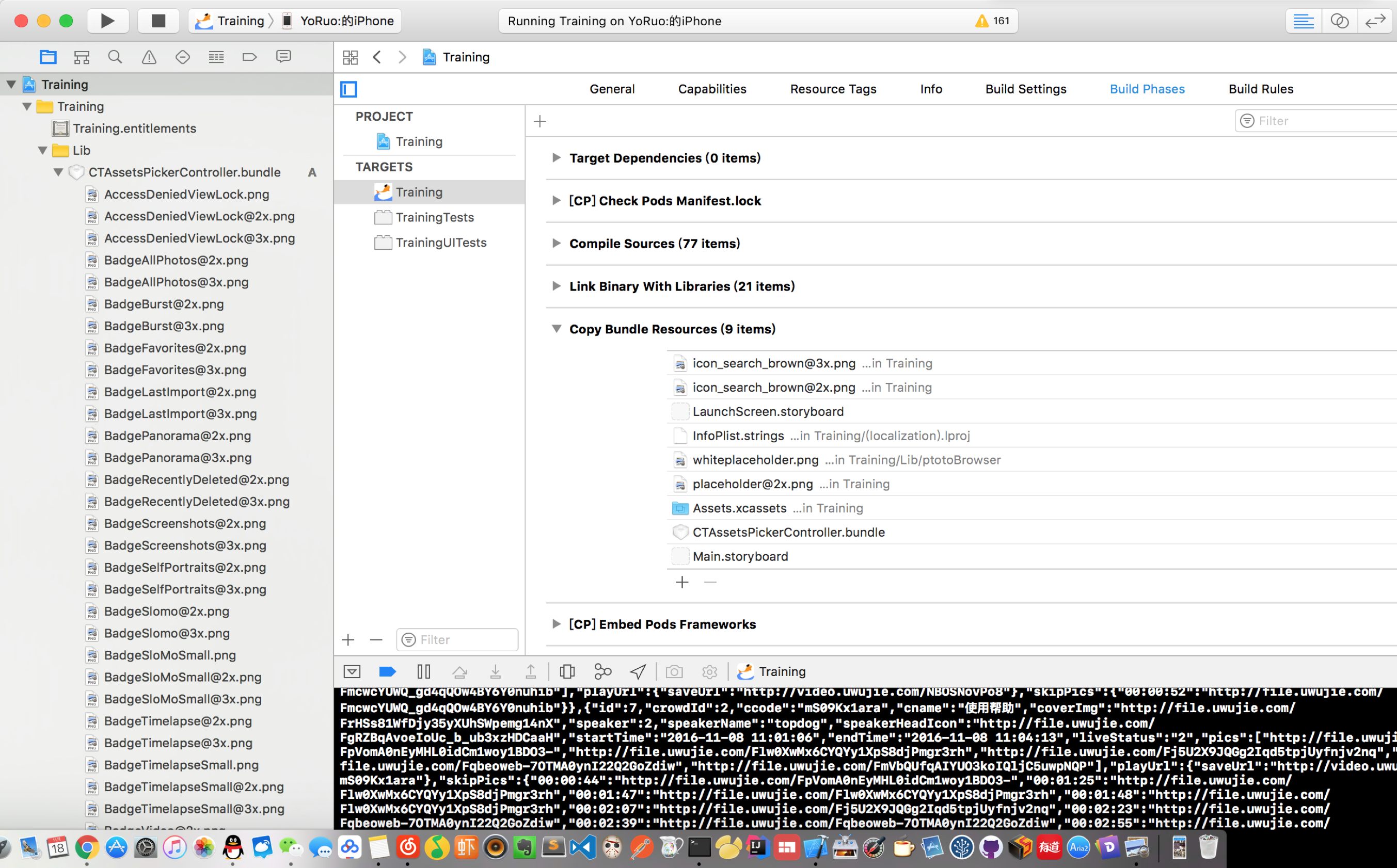The height and width of the screenshot is (868, 1397).
Task: Select the TrainingUITests target
Action: [x=430, y=242]
